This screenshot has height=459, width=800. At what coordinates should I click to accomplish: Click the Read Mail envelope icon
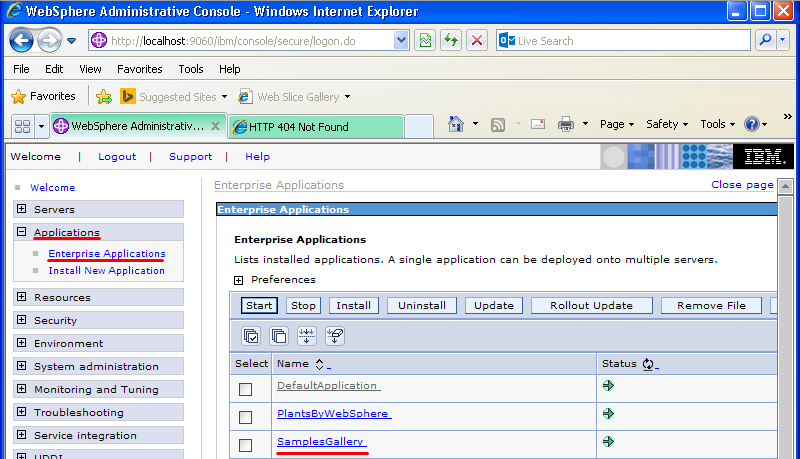point(538,124)
